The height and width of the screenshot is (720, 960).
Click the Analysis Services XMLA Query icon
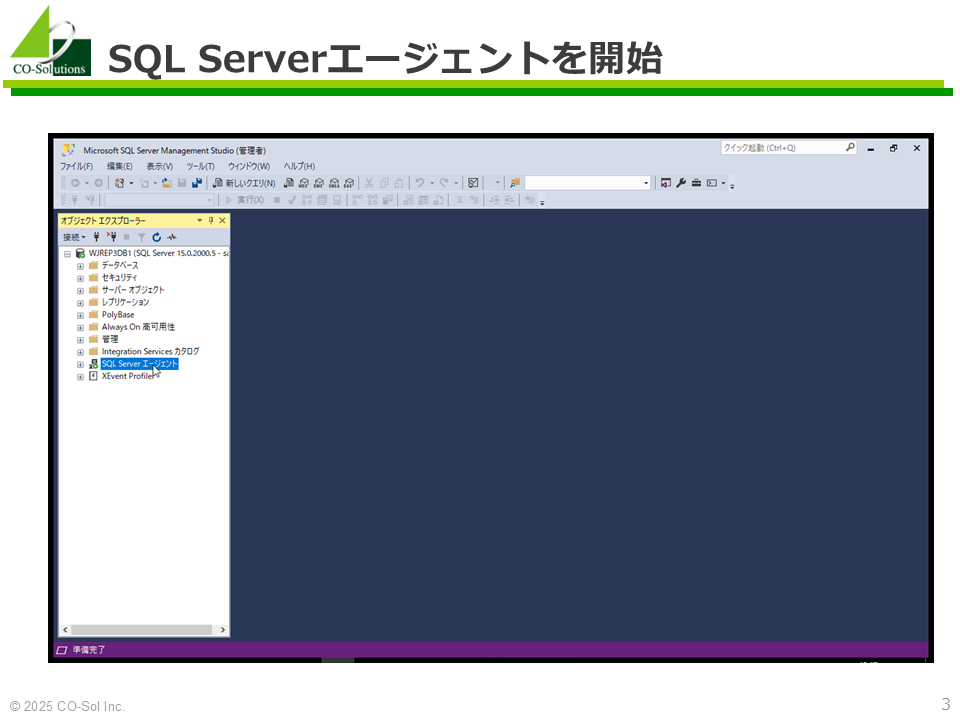pyautogui.click(x=334, y=183)
